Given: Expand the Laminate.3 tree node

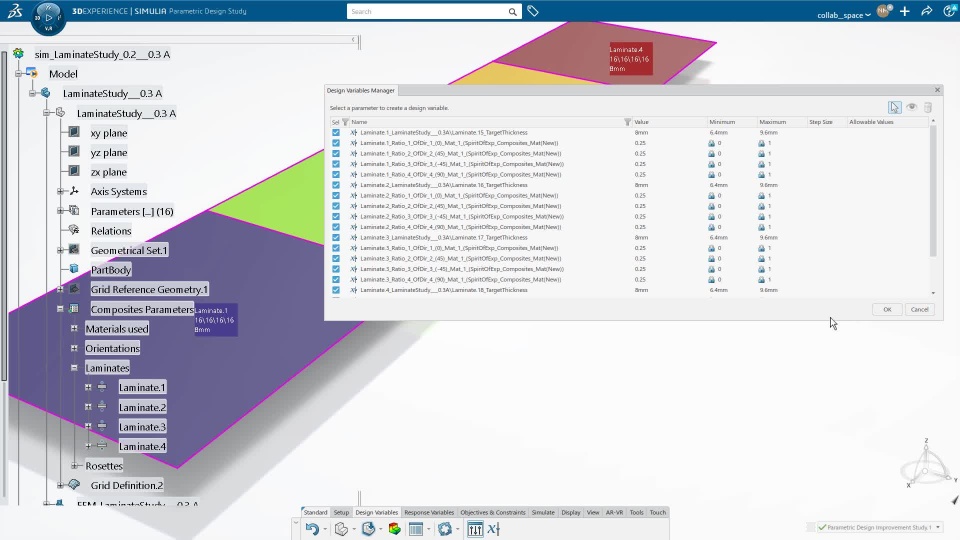Looking at the screenshot, I should tap(88, 426).
